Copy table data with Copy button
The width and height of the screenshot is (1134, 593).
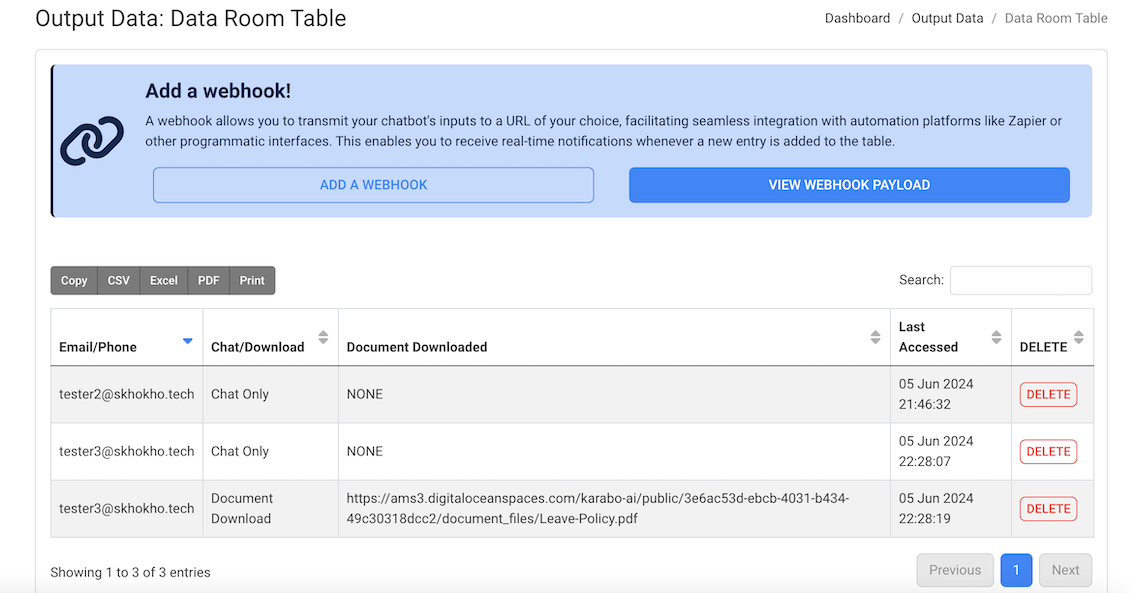click(x=74, y=281)
